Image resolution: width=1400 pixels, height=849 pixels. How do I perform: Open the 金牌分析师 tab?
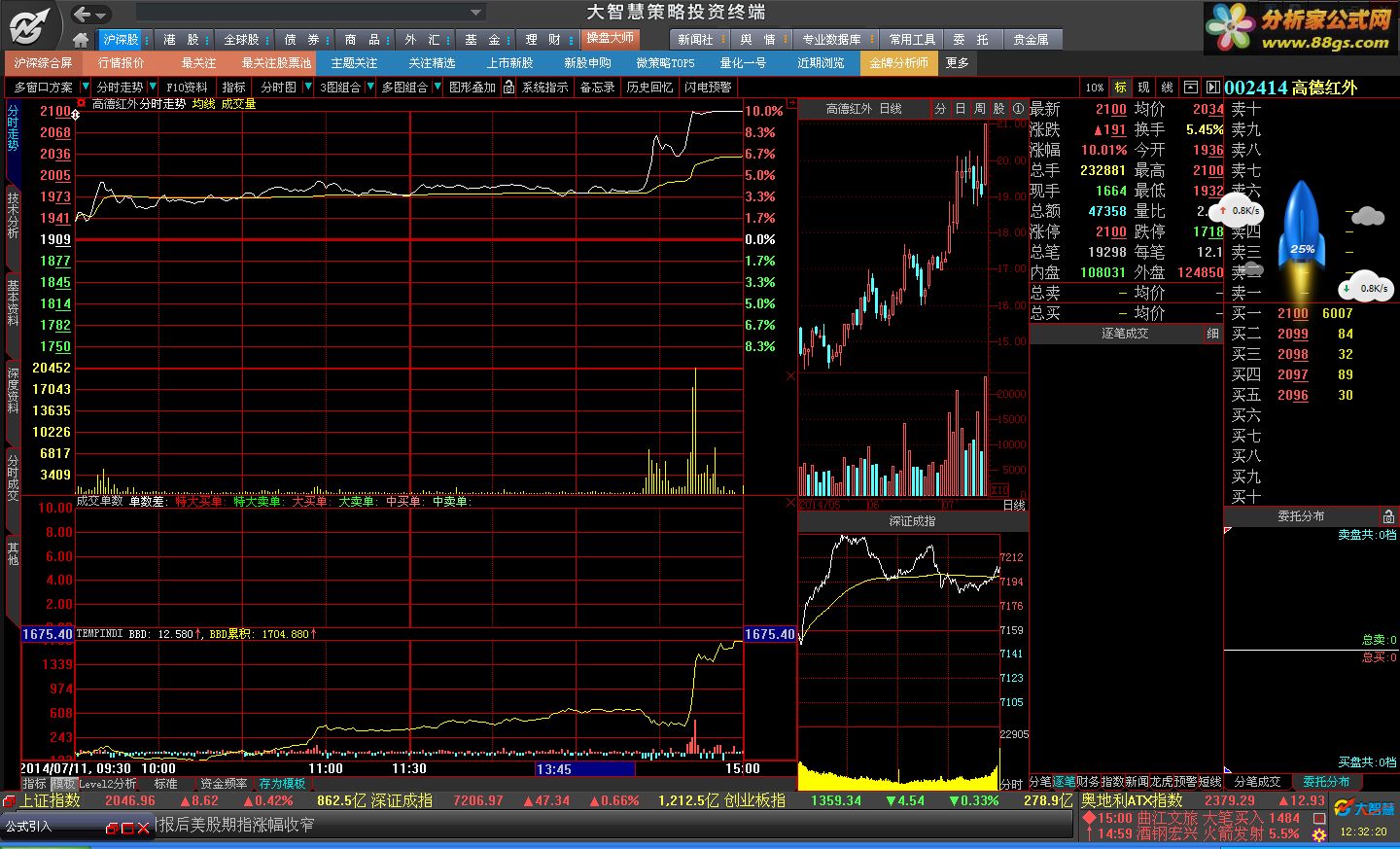click(x=898, y=62)
